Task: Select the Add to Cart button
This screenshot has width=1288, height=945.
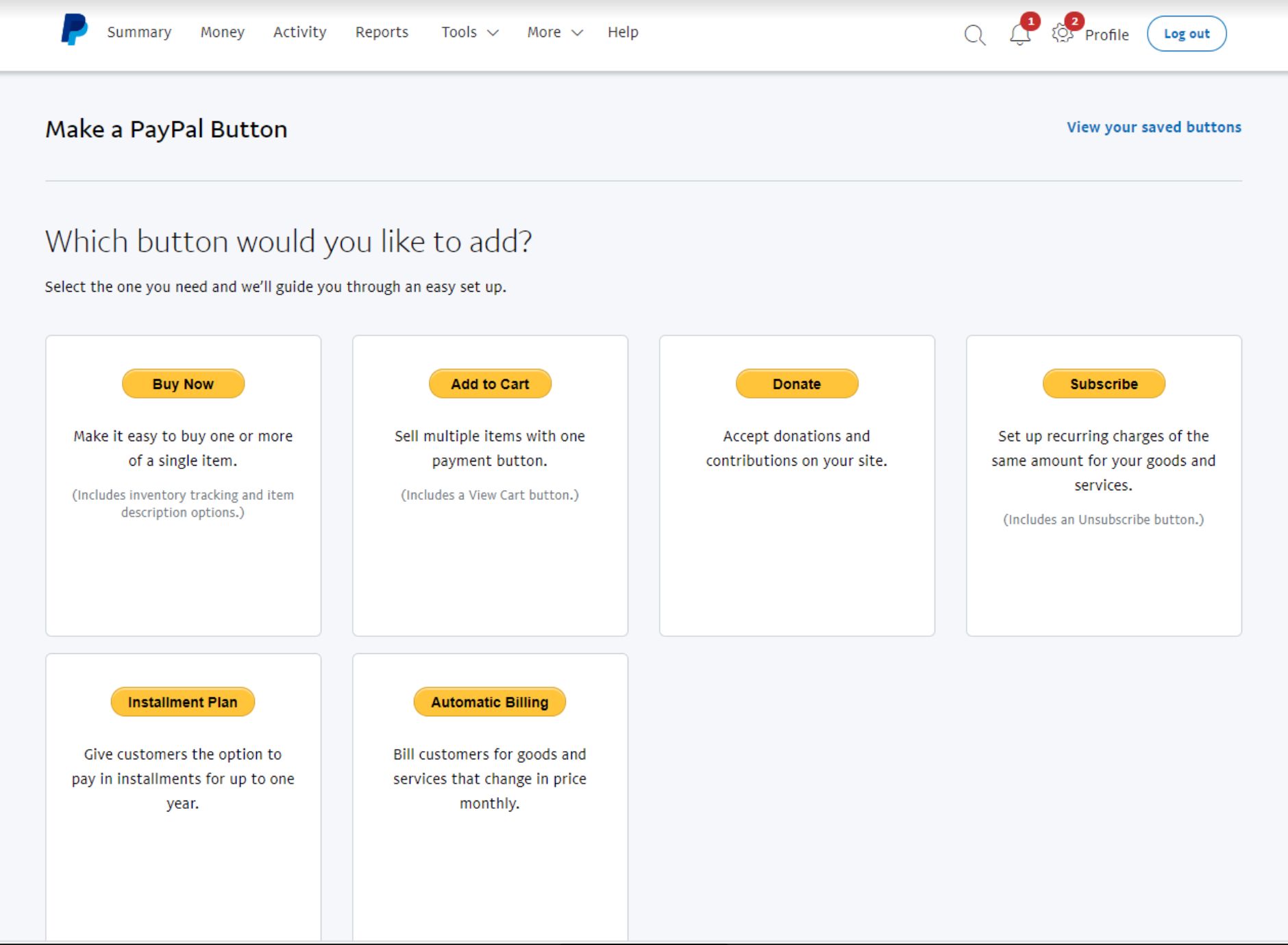Action: [490, 384]
